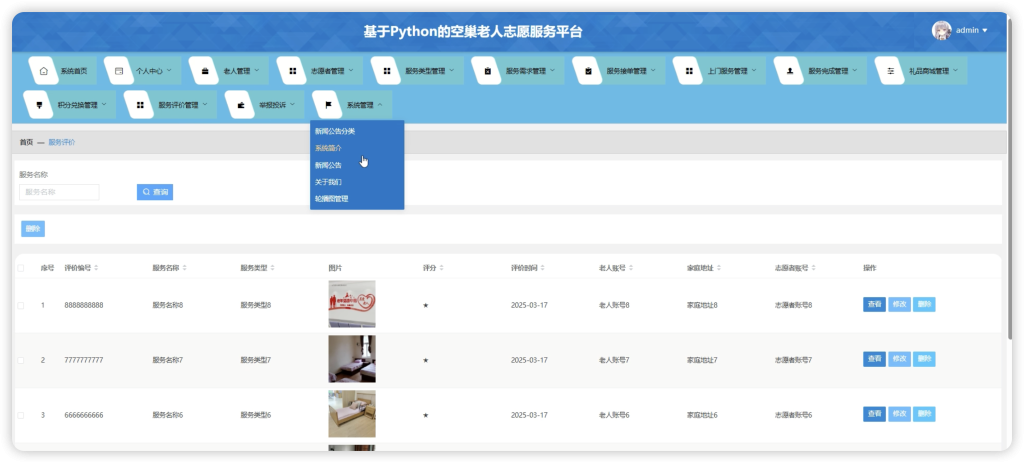Expand the 服务评价管理 chevron
Viewport: 1024px width, 463px height.
coord(204,104)
